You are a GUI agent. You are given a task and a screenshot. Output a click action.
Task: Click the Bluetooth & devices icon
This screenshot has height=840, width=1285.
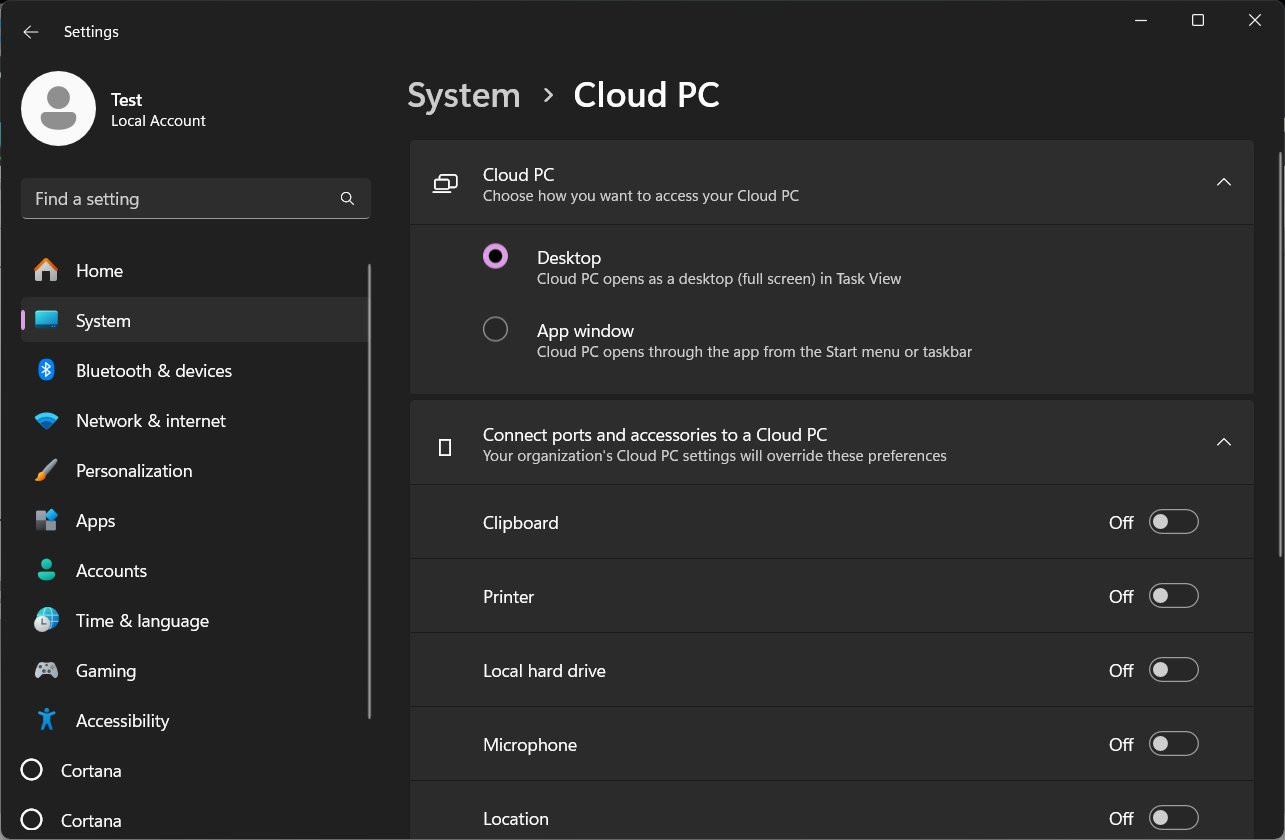click(45, 370)
